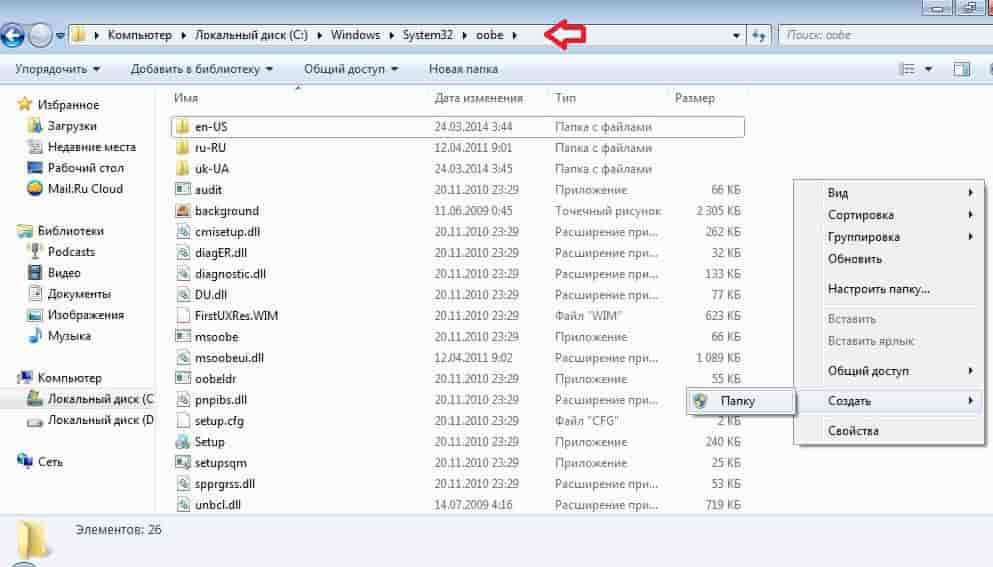Click the preview pane toggle icon

click(x=961, y=69)
